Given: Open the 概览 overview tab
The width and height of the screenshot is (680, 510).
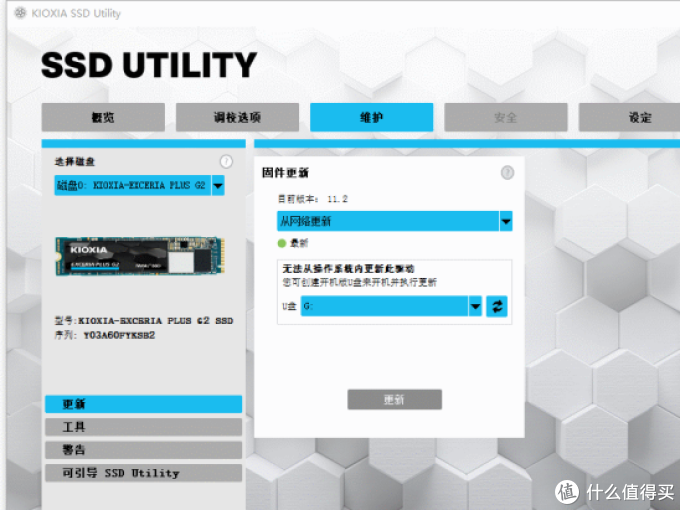Looking at the screenshot, I should (103, 117).
